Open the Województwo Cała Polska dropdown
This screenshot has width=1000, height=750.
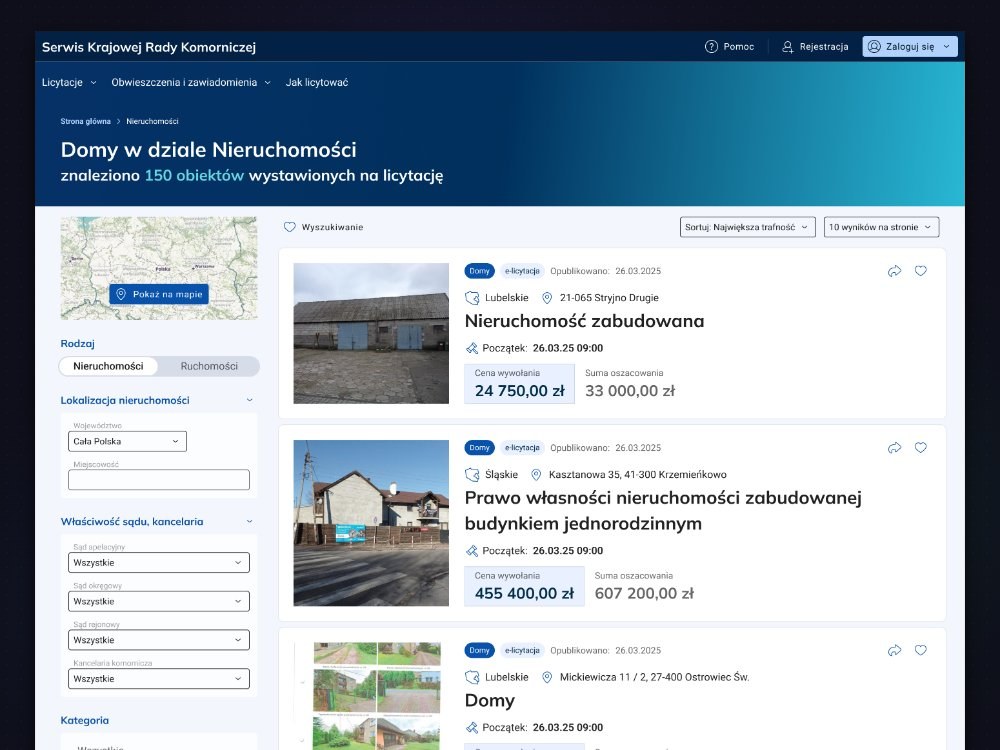(128, 441)
